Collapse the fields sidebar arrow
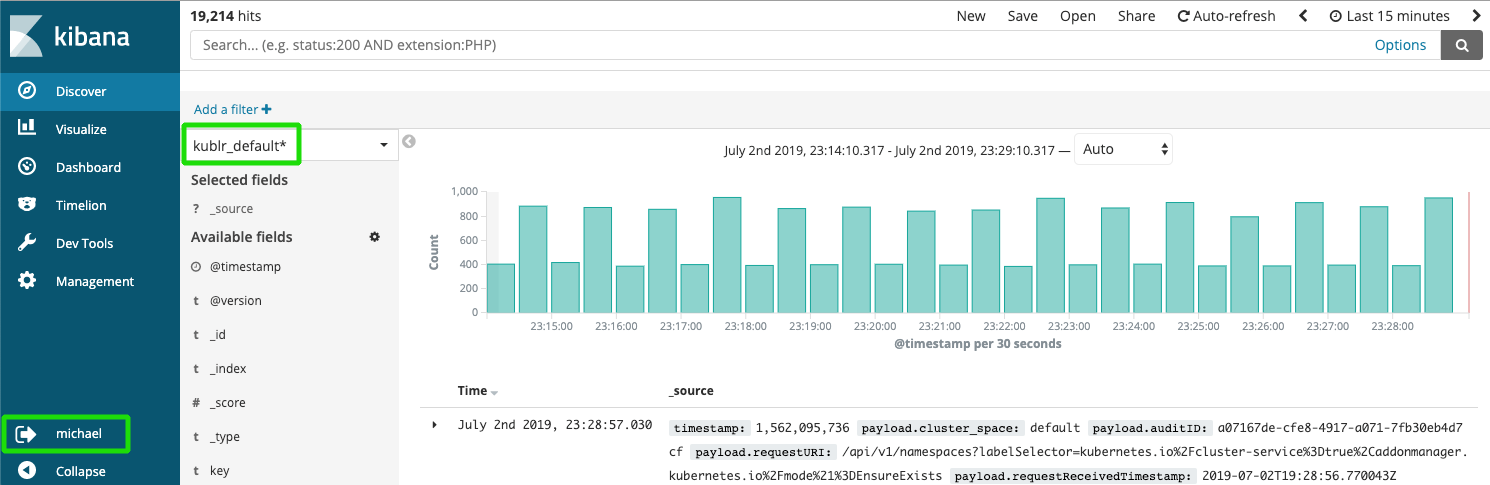 click(x=408, y=142)
